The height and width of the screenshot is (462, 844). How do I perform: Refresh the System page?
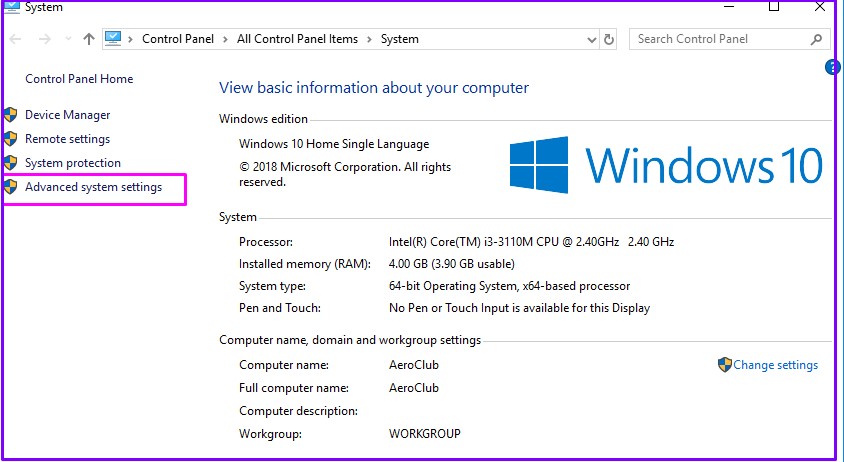tap(609, 39)
